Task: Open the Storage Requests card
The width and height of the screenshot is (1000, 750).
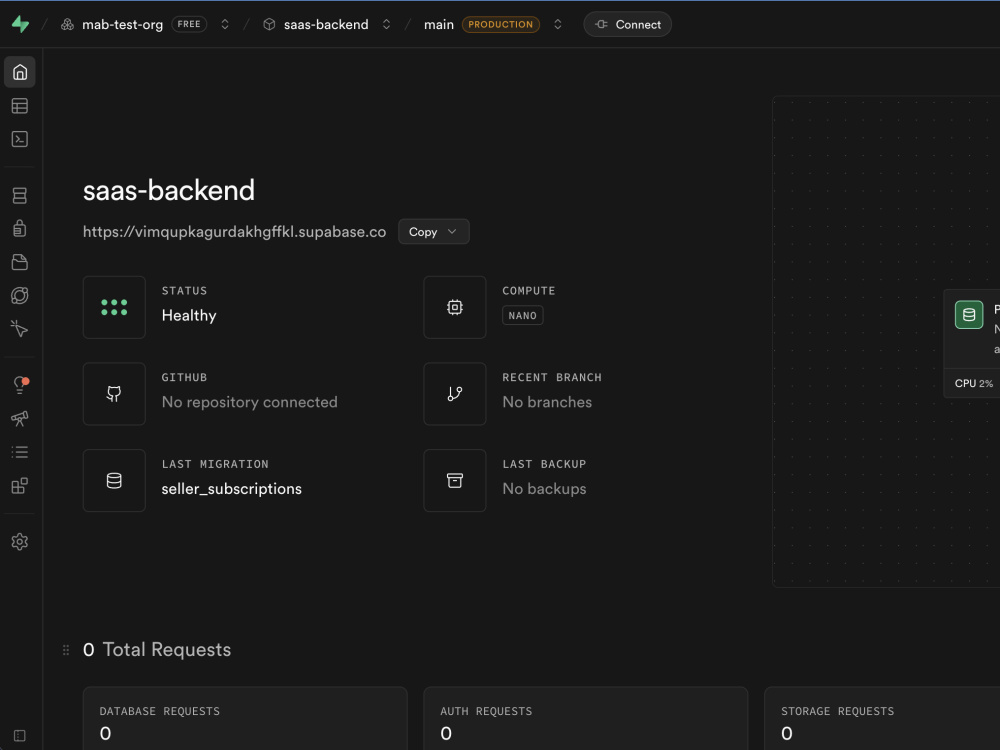Action: pyautogui.click(x=882, y=719)
